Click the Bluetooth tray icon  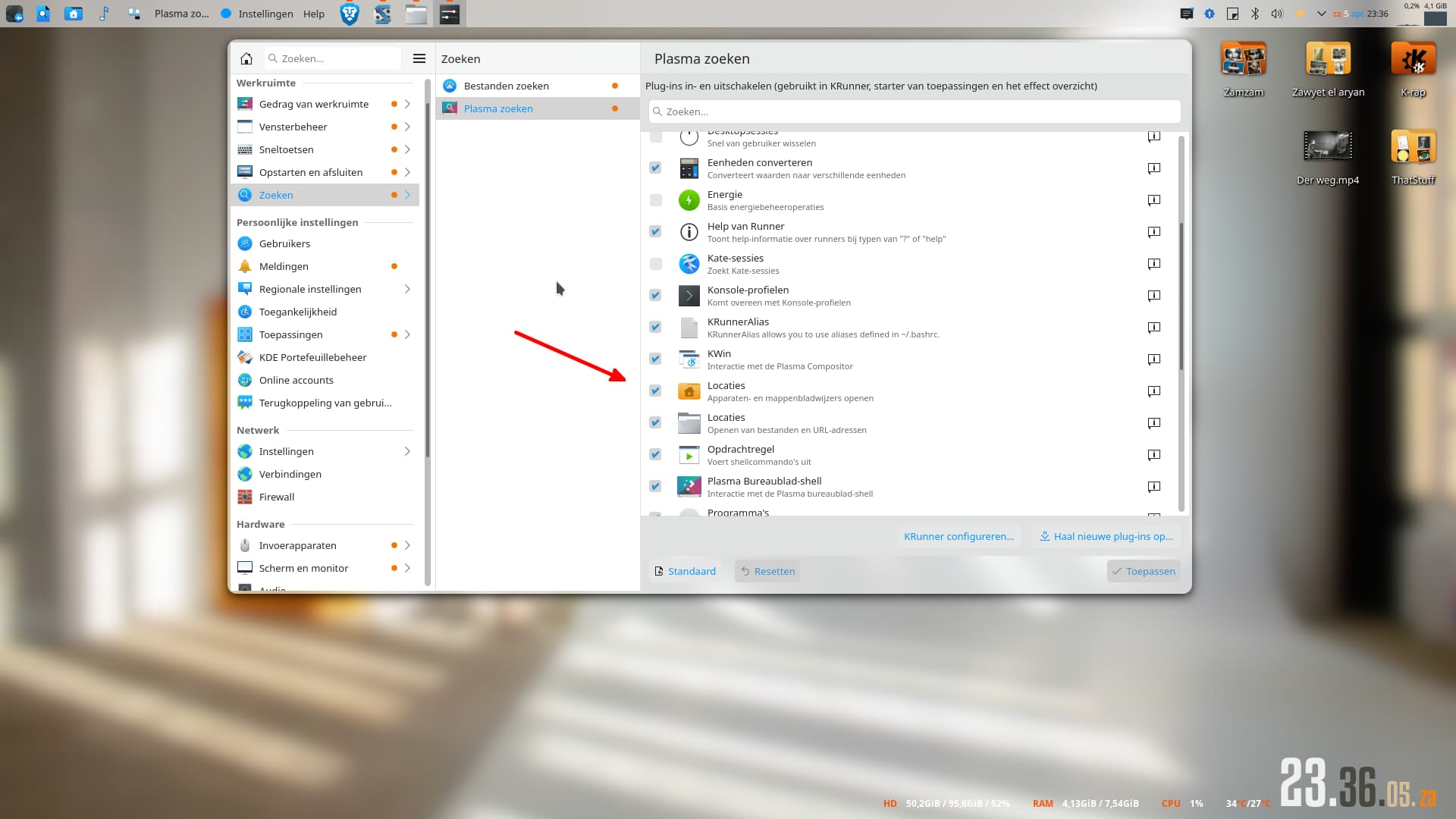pos(1254,14)
